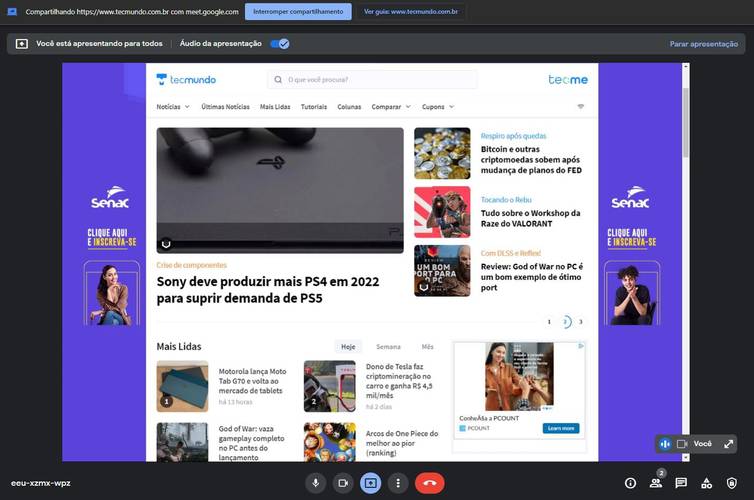Click the audio indicator in self-view tile
The height and width of the screenshot is (500, 754).
pos(666,444)
